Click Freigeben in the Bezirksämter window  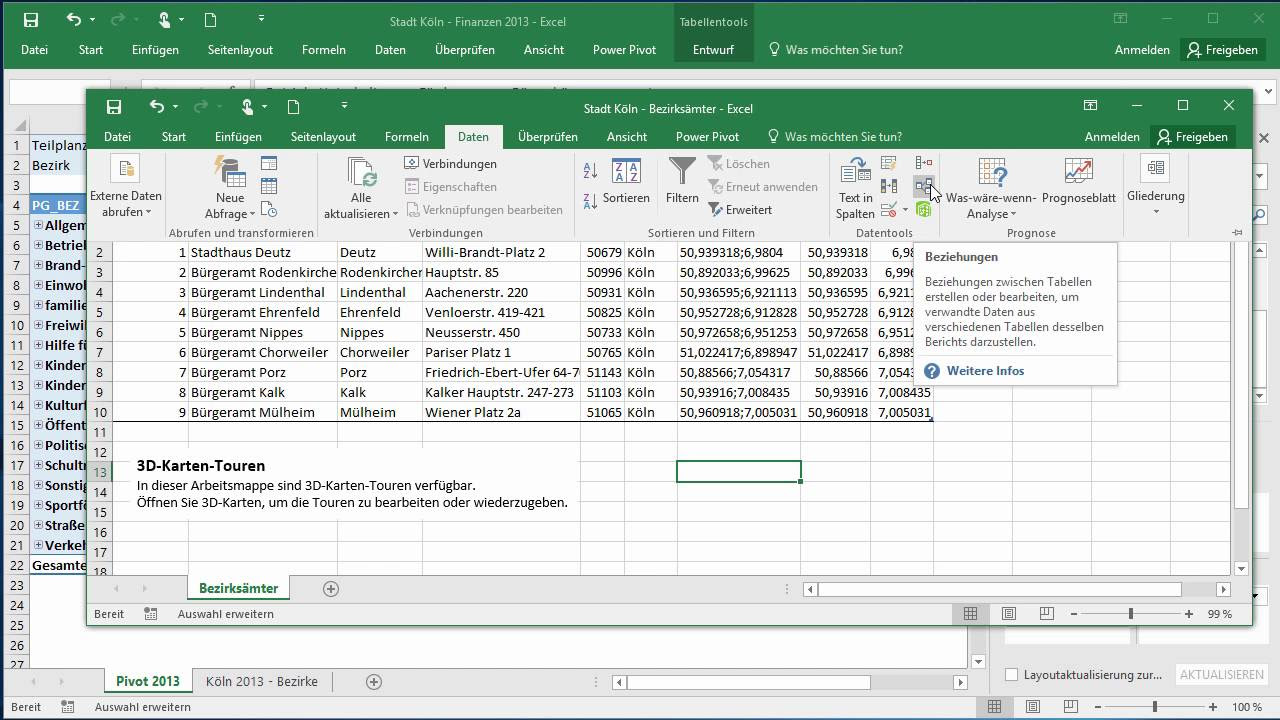click(x=1193, y=137)
